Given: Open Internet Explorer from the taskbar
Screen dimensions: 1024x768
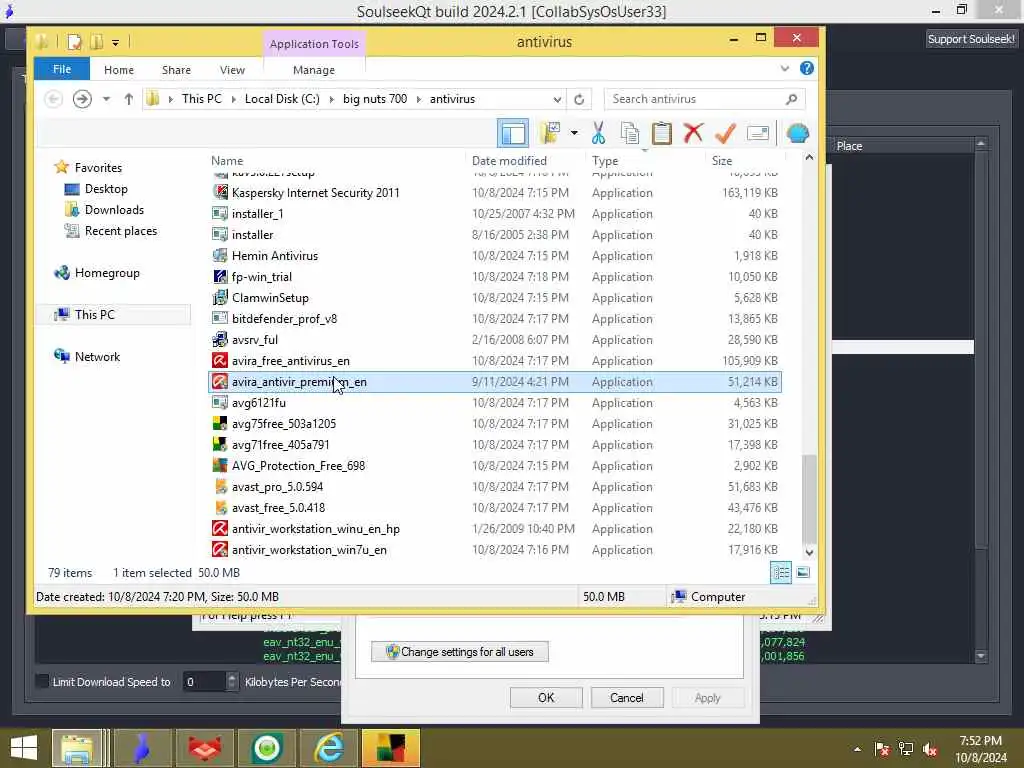Looking at the screenshot, I should click(x=329, y=748).
